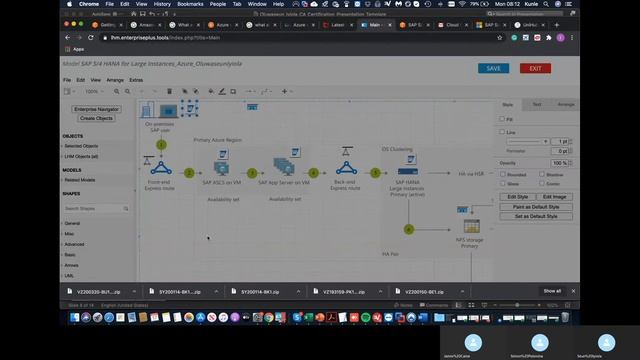Go back with Chrome back arrow
Viewport: 640px width, 360px height.
coord(68,38)
